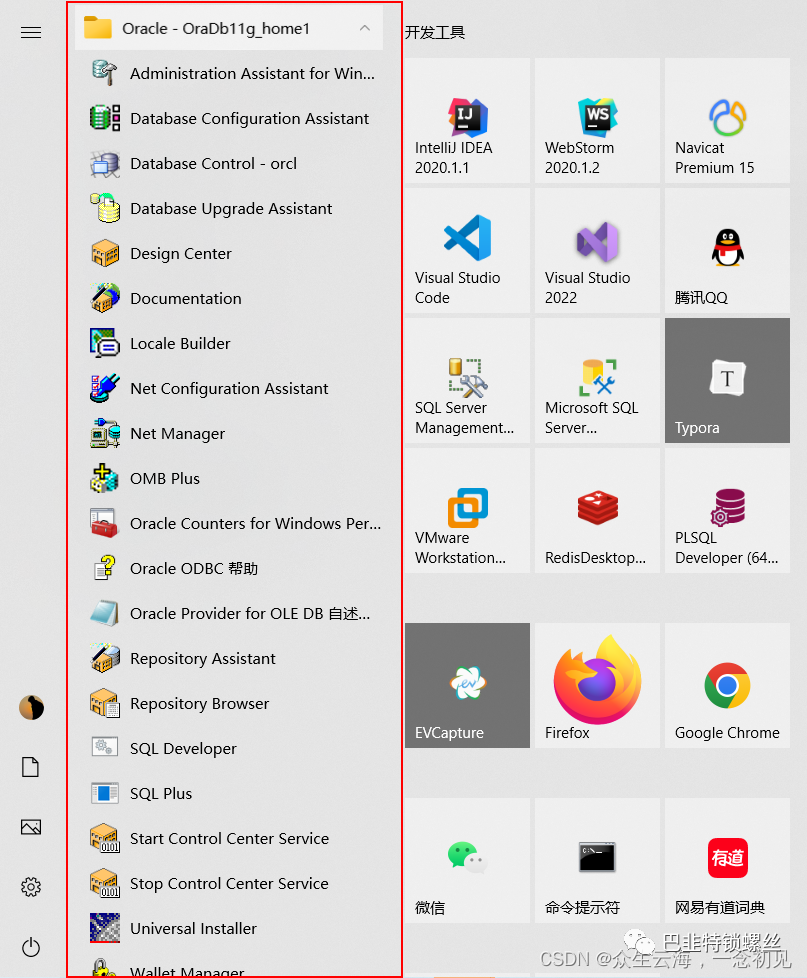
Task: Open Administration Assistant for Windows icon
Action: [105, 73]
